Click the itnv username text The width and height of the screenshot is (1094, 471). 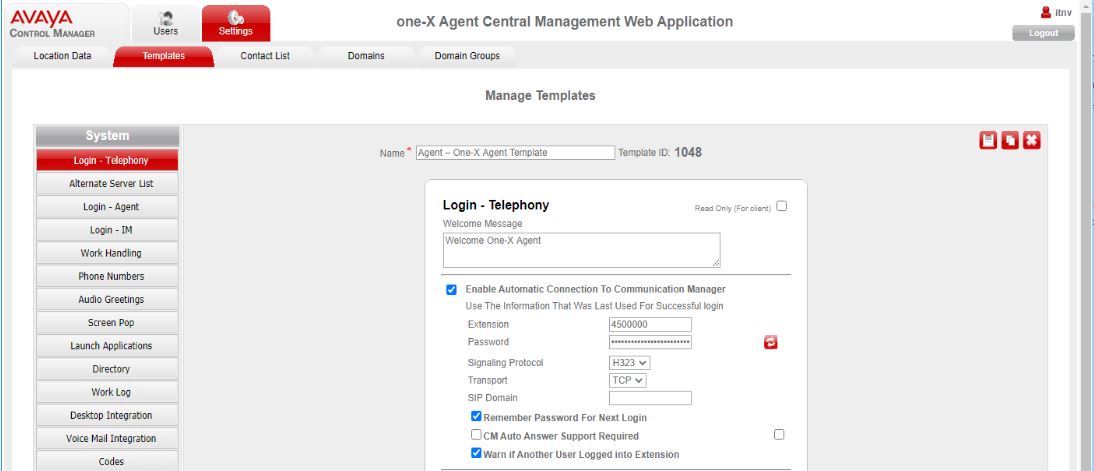point(1062,13)
